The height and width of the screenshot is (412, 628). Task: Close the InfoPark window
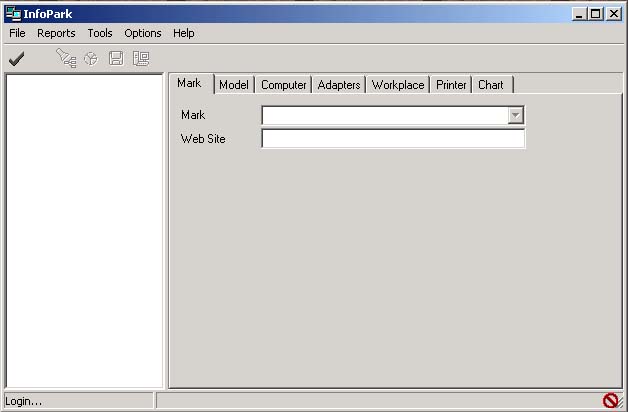[614, 14]
